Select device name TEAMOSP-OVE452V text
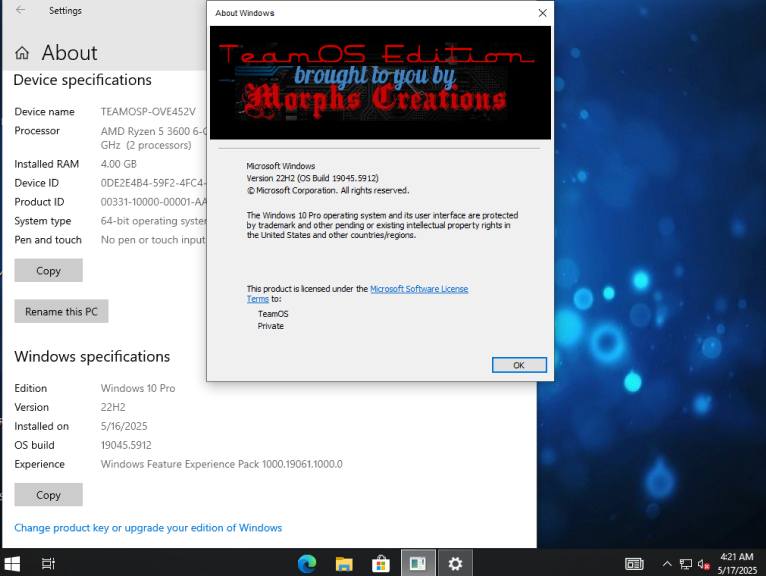 [148, 111]
